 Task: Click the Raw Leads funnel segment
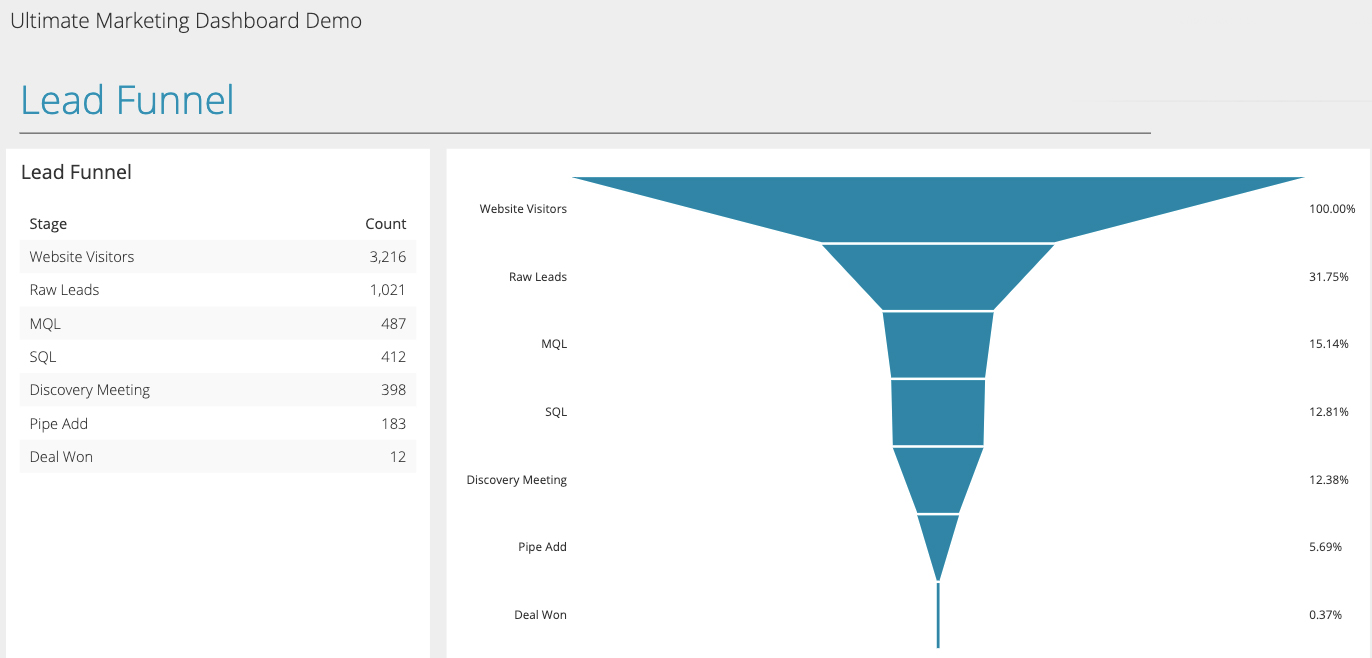[x=938, y=277]
